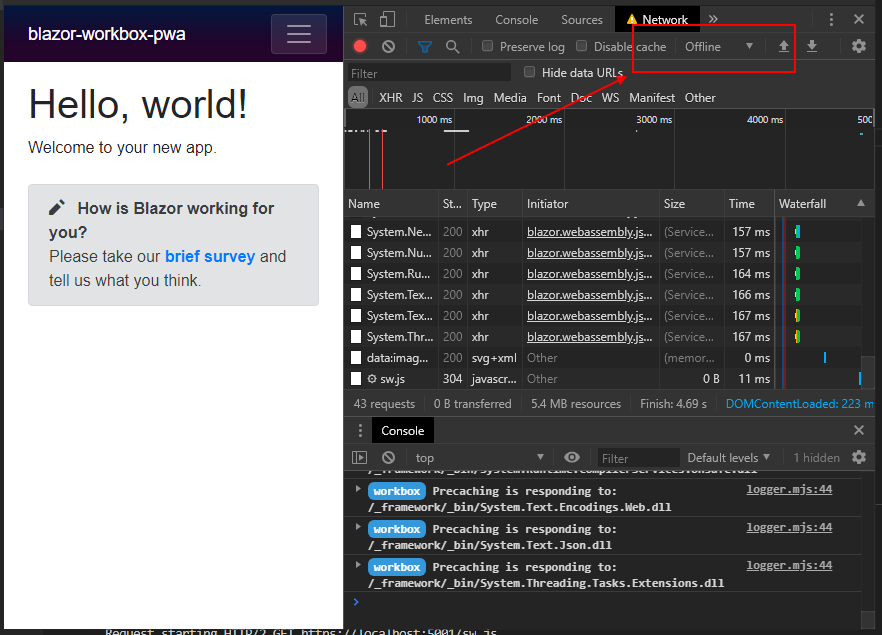Viewport: 882px width, 635px height.
Task: Select the System.Nu... row file icon
Action: point(356,253)
